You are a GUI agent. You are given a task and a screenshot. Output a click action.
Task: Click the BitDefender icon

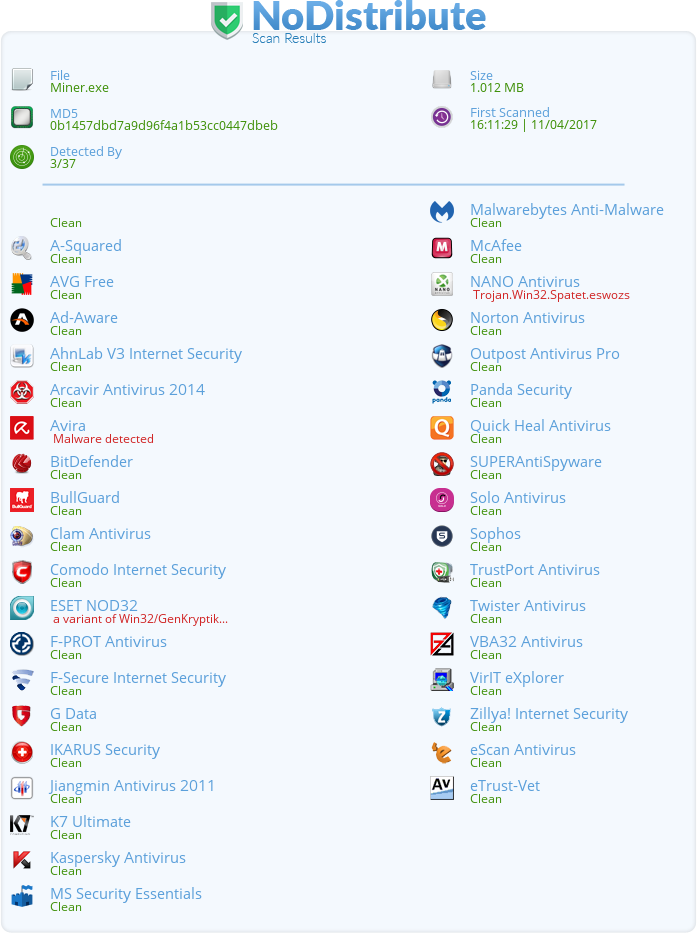(x=22, y=464)
